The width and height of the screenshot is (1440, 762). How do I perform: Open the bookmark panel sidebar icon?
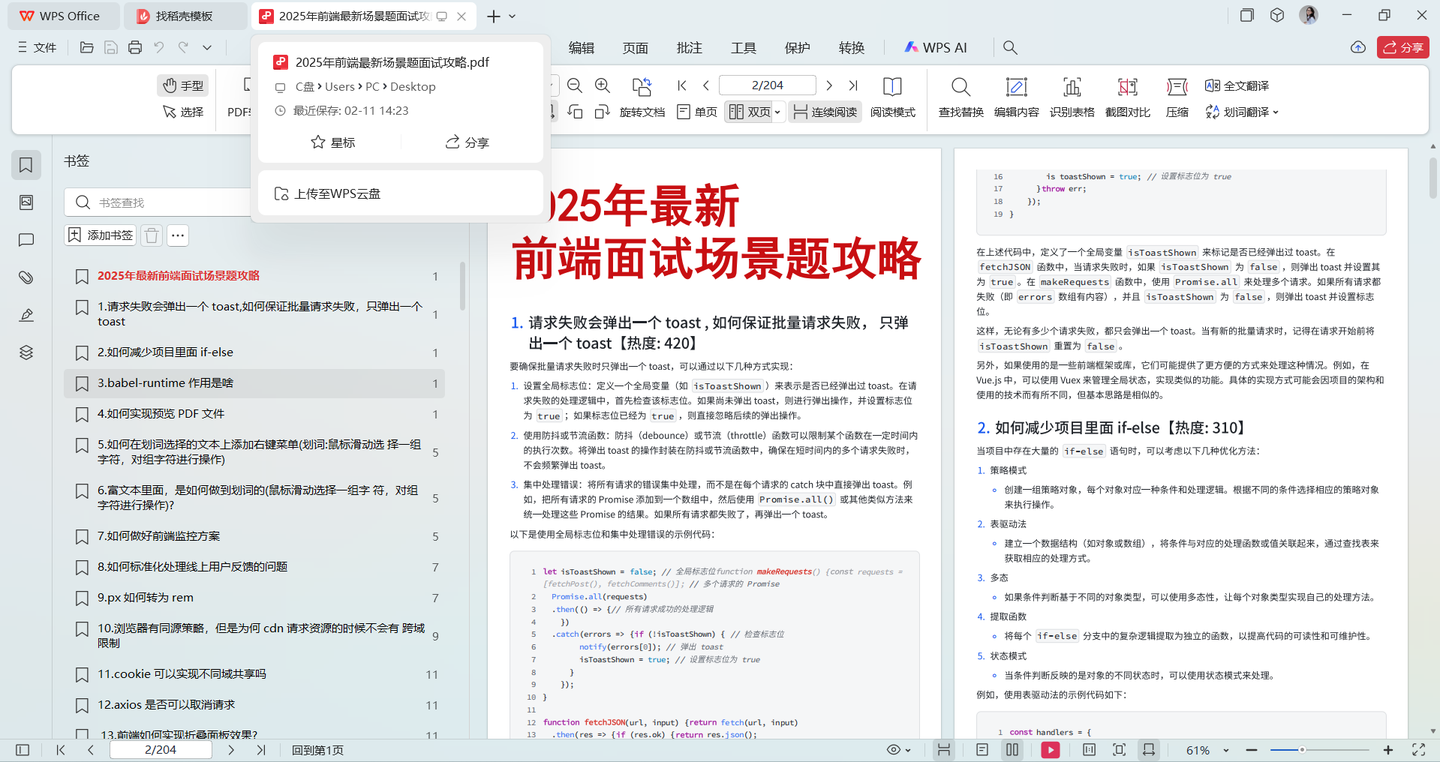pos(26,165)
